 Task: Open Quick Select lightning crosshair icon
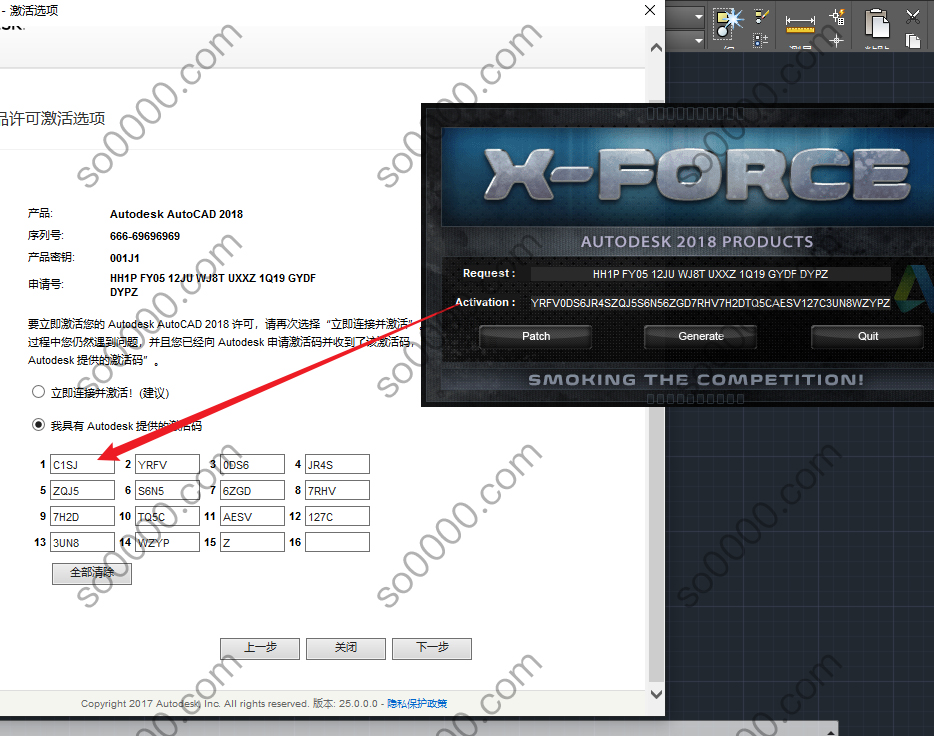tap(837, 16)
